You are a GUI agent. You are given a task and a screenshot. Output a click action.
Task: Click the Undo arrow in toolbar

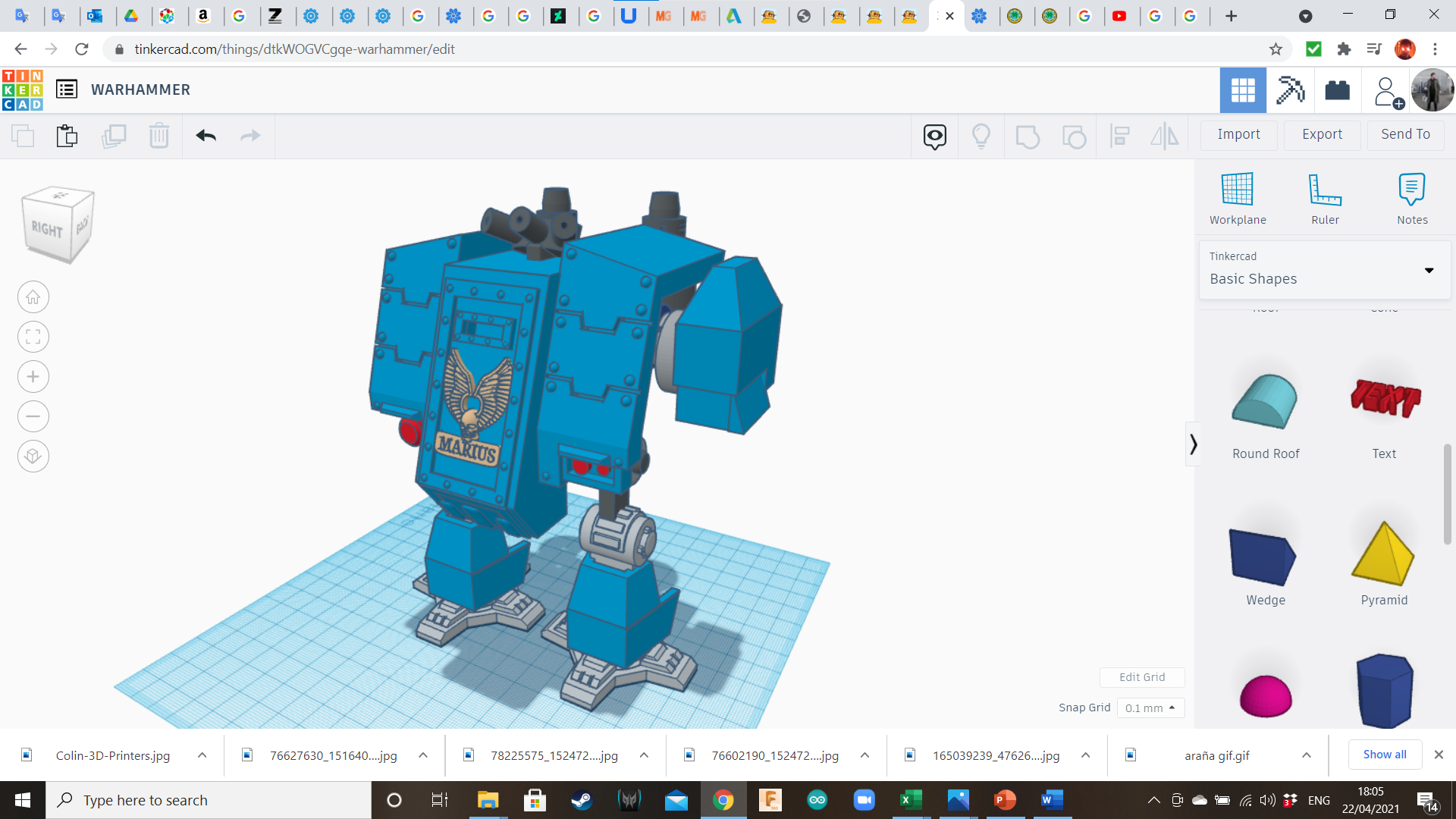point(206,136)
